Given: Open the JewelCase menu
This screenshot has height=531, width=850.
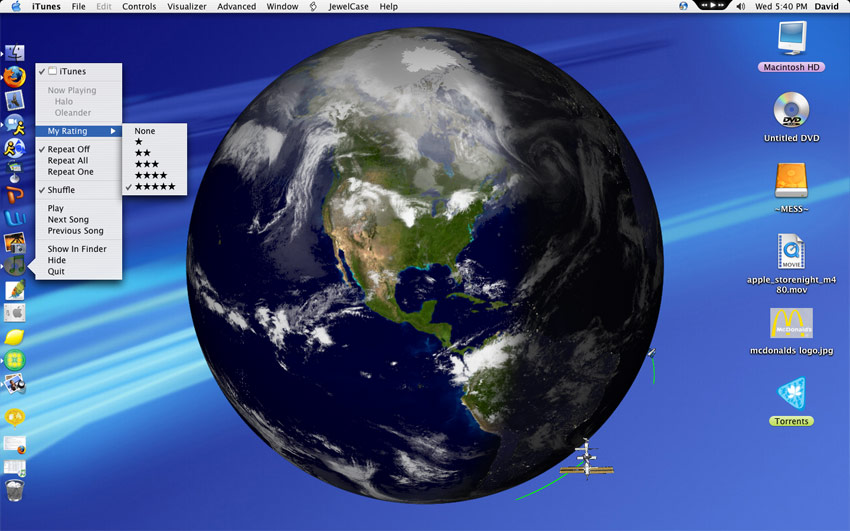Looking at the screenshot, I should (x=349, y=7).
